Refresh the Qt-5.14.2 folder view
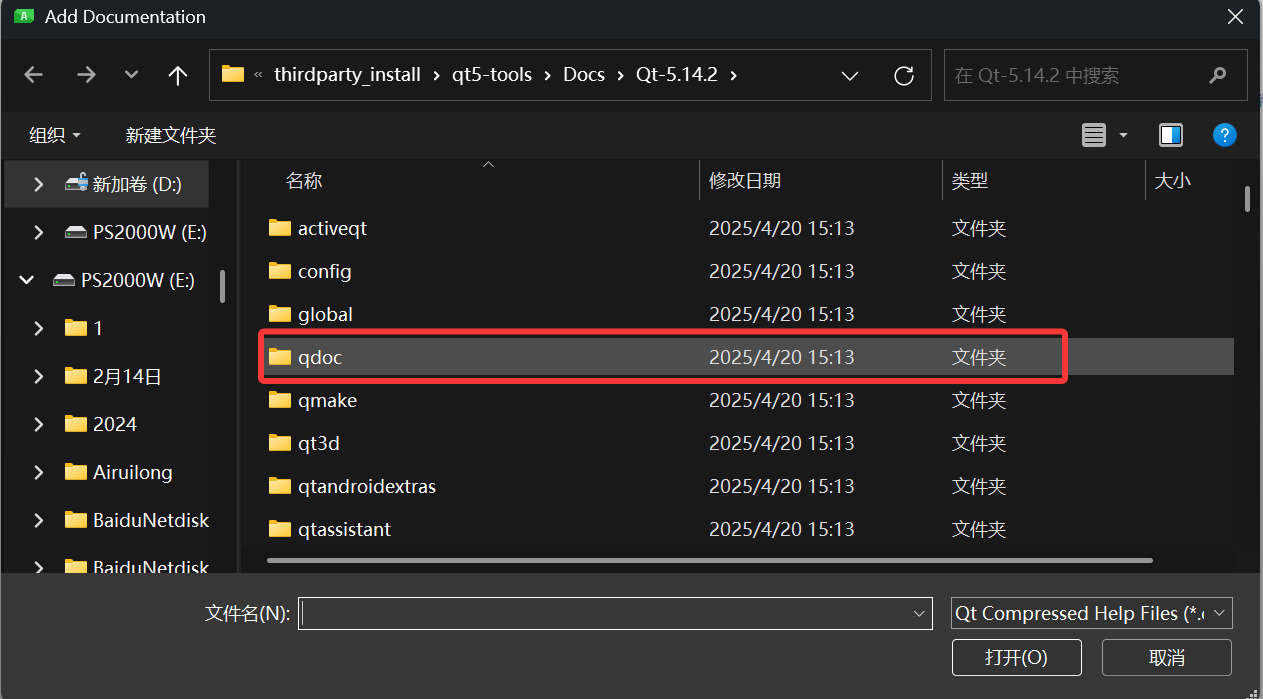The height and width of the screenshot is (699, 1263). coord(904,75)
